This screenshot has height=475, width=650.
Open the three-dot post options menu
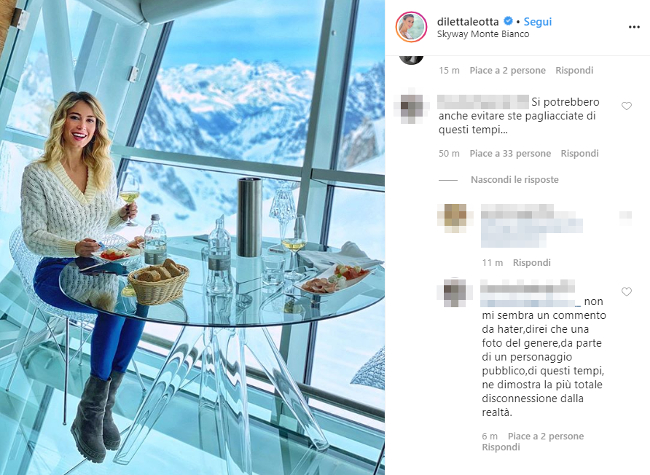[634, 27]
